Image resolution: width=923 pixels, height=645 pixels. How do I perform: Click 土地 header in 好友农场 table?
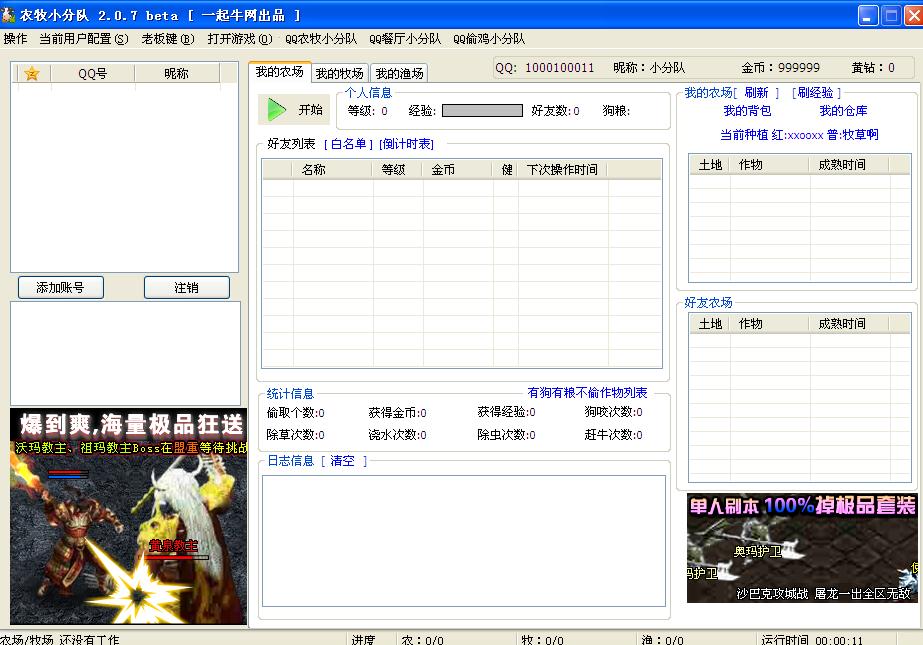[x=710, y=324]
